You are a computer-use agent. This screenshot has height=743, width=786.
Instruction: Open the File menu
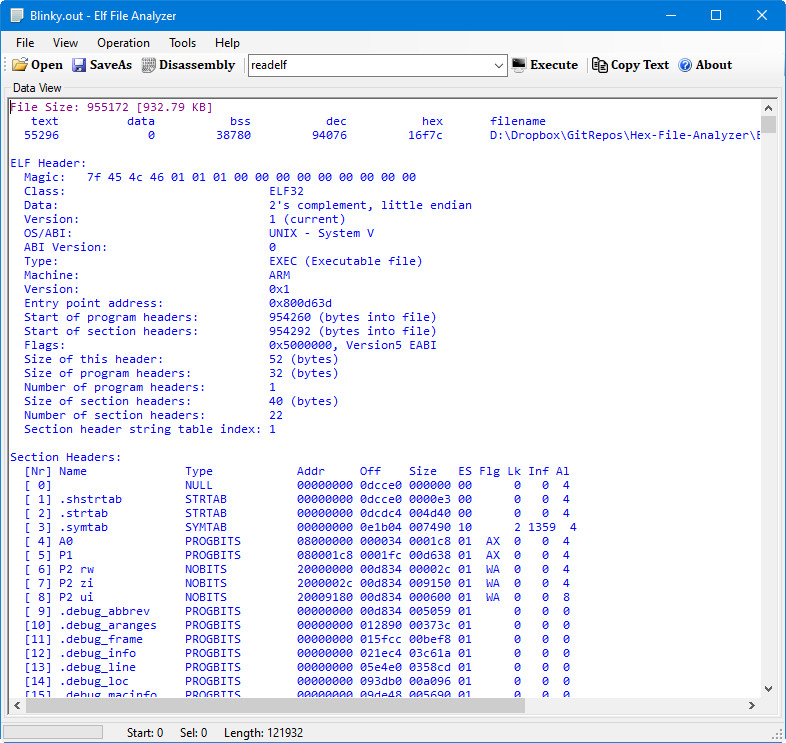click(25, 43)
